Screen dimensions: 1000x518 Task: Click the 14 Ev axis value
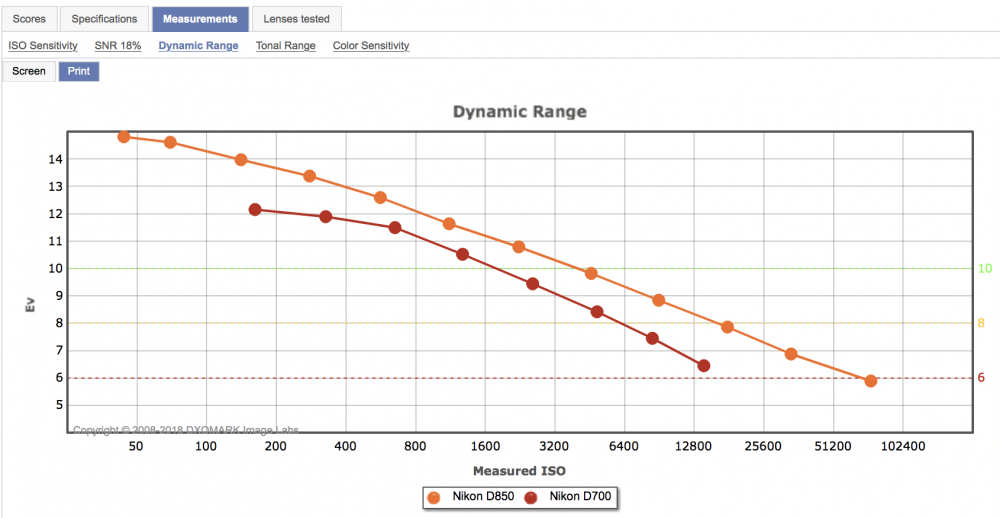click(x=55, y=159)
